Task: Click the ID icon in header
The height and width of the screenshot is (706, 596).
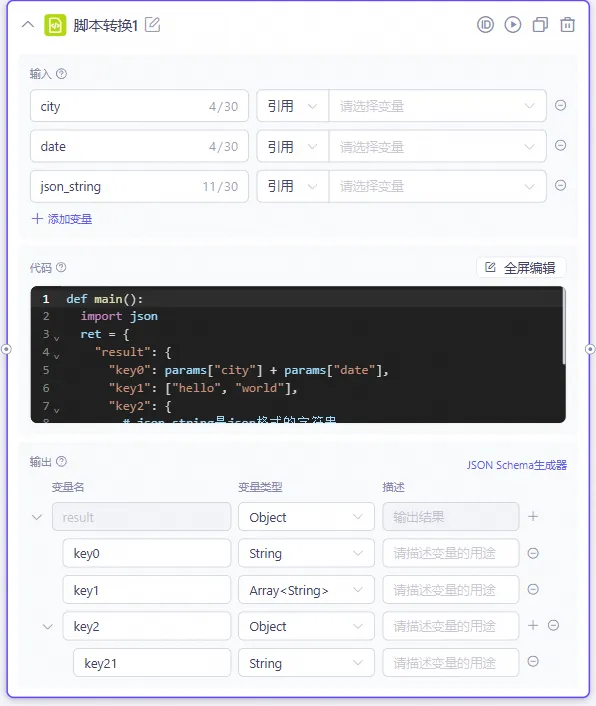Action: [485, 25]
